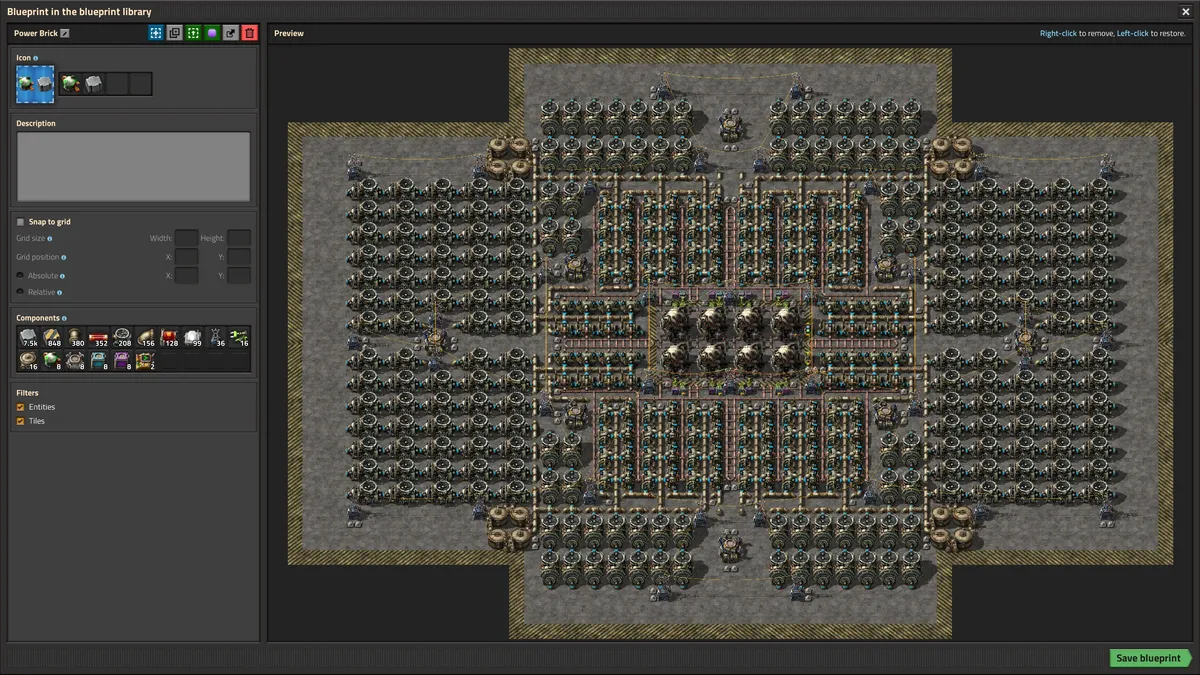The height and width of the screenshot is (675, 1200).
Task: Click the purple component with count 8
Action: point(122,360)
